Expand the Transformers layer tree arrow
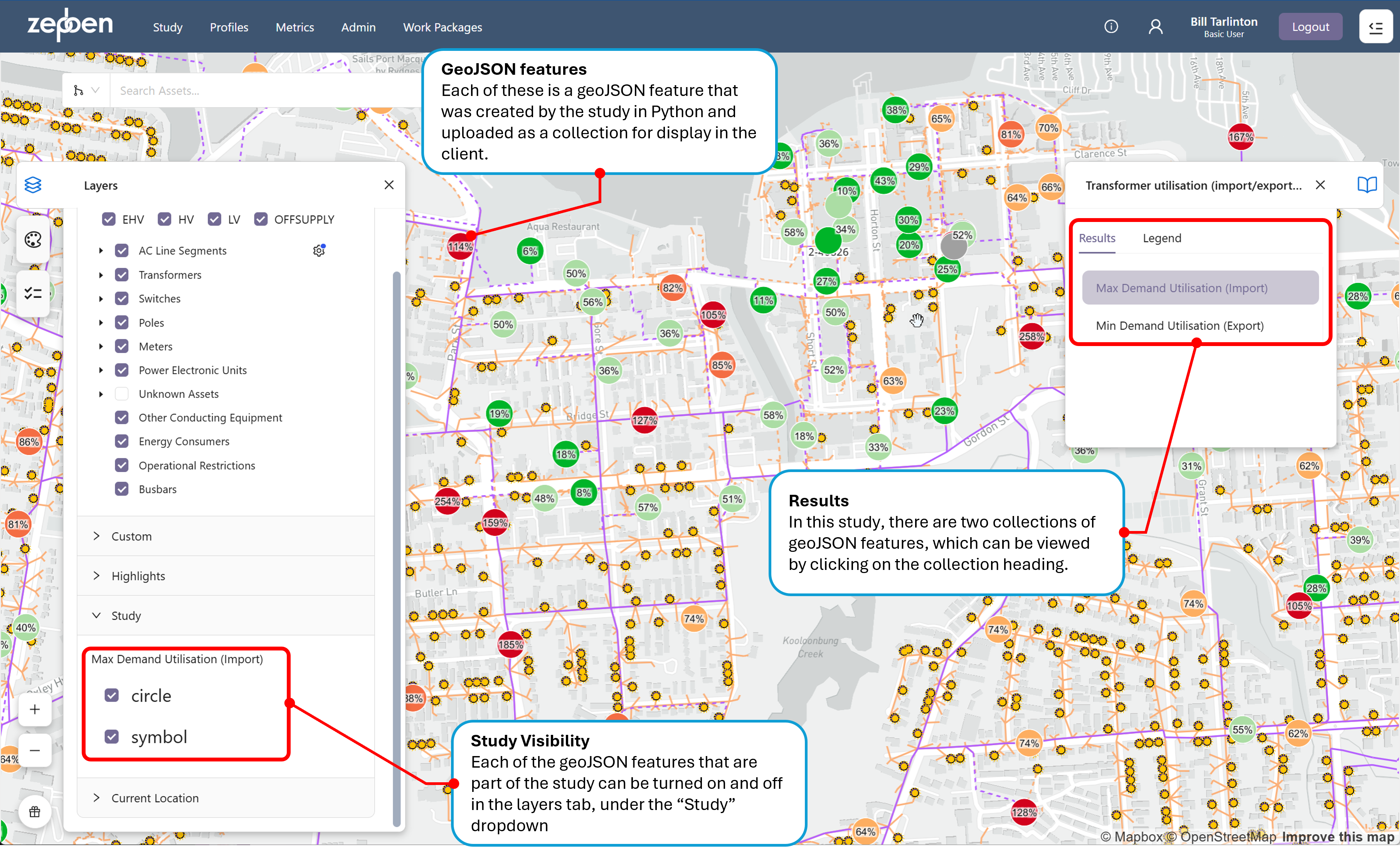1400x847 pixels. pyautogui.click(x=101, y=275)
